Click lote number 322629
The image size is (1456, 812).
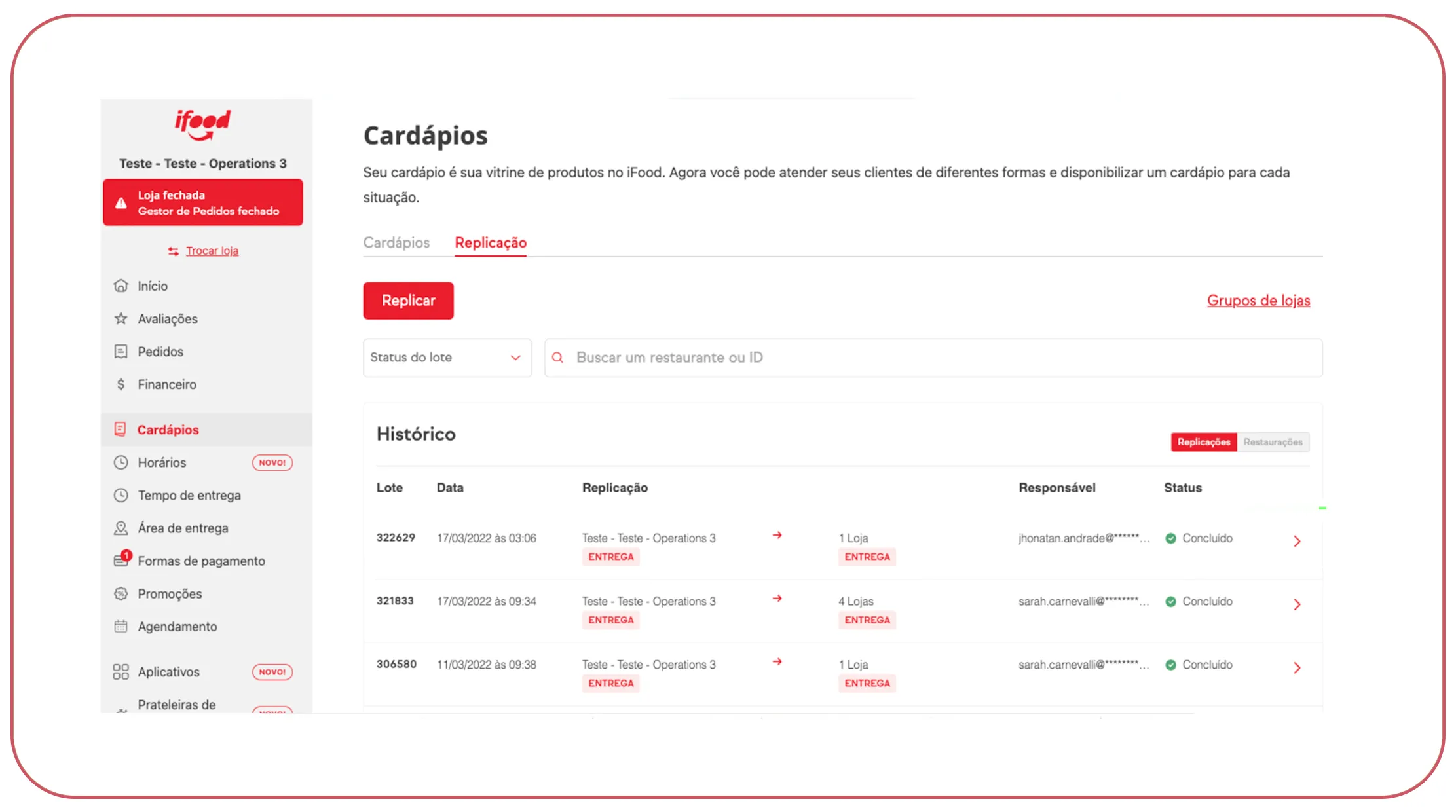click(x=396, y=538)
